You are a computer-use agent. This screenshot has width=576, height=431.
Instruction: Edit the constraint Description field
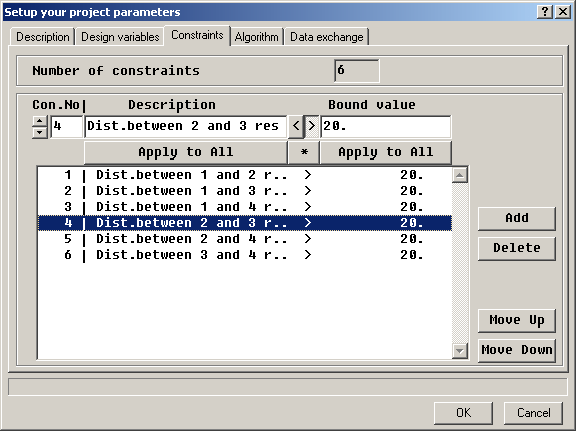point(186,127)
